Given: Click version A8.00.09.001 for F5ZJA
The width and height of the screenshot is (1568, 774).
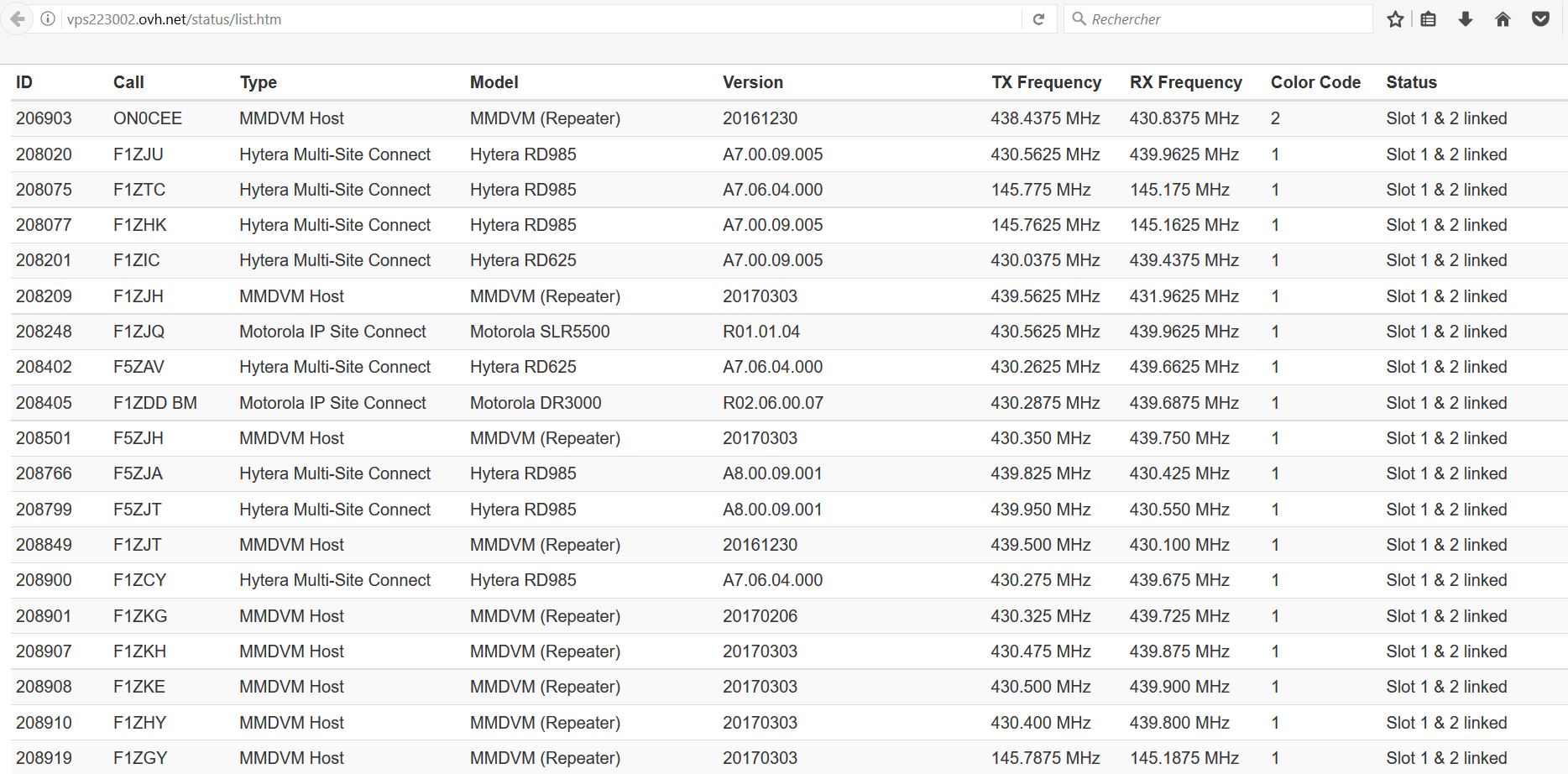Looking at the screenshot, I should pos(772,473).
